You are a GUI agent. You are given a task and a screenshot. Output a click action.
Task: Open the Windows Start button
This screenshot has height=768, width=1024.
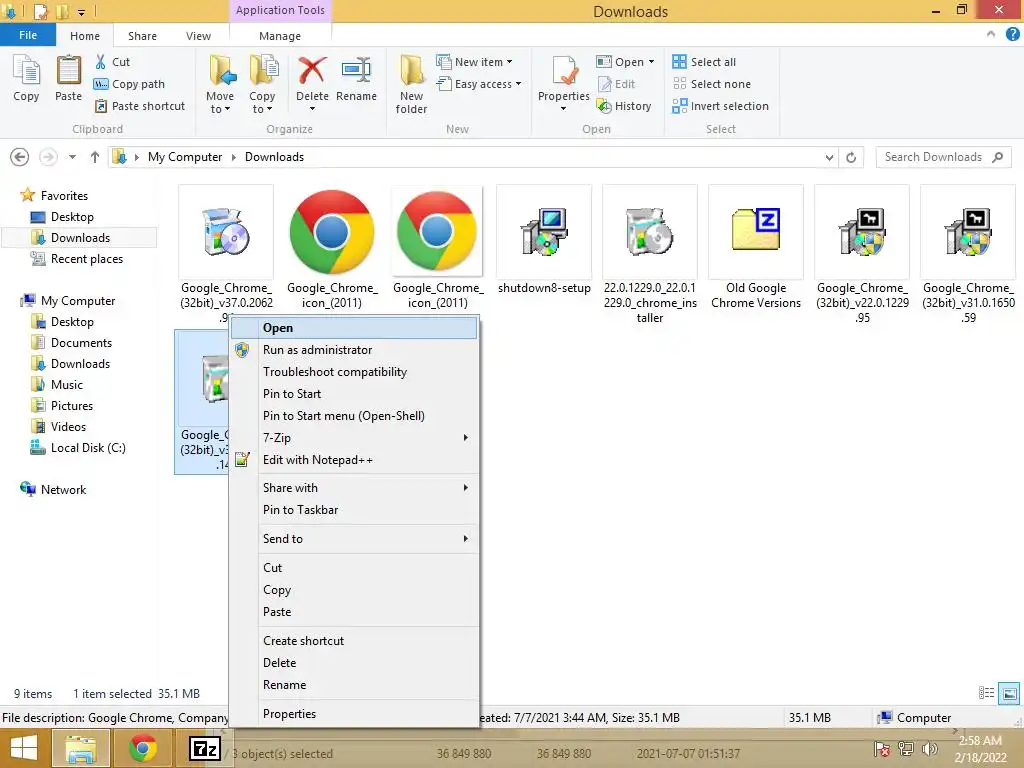click(x=24, y=748)
